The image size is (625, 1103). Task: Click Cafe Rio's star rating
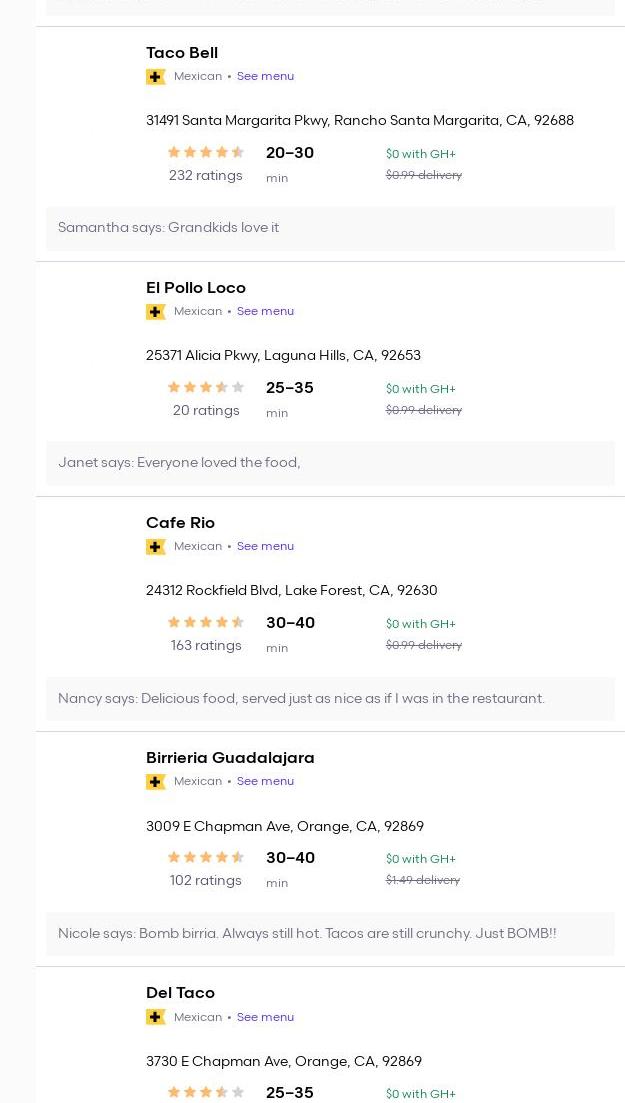[205, 623]
